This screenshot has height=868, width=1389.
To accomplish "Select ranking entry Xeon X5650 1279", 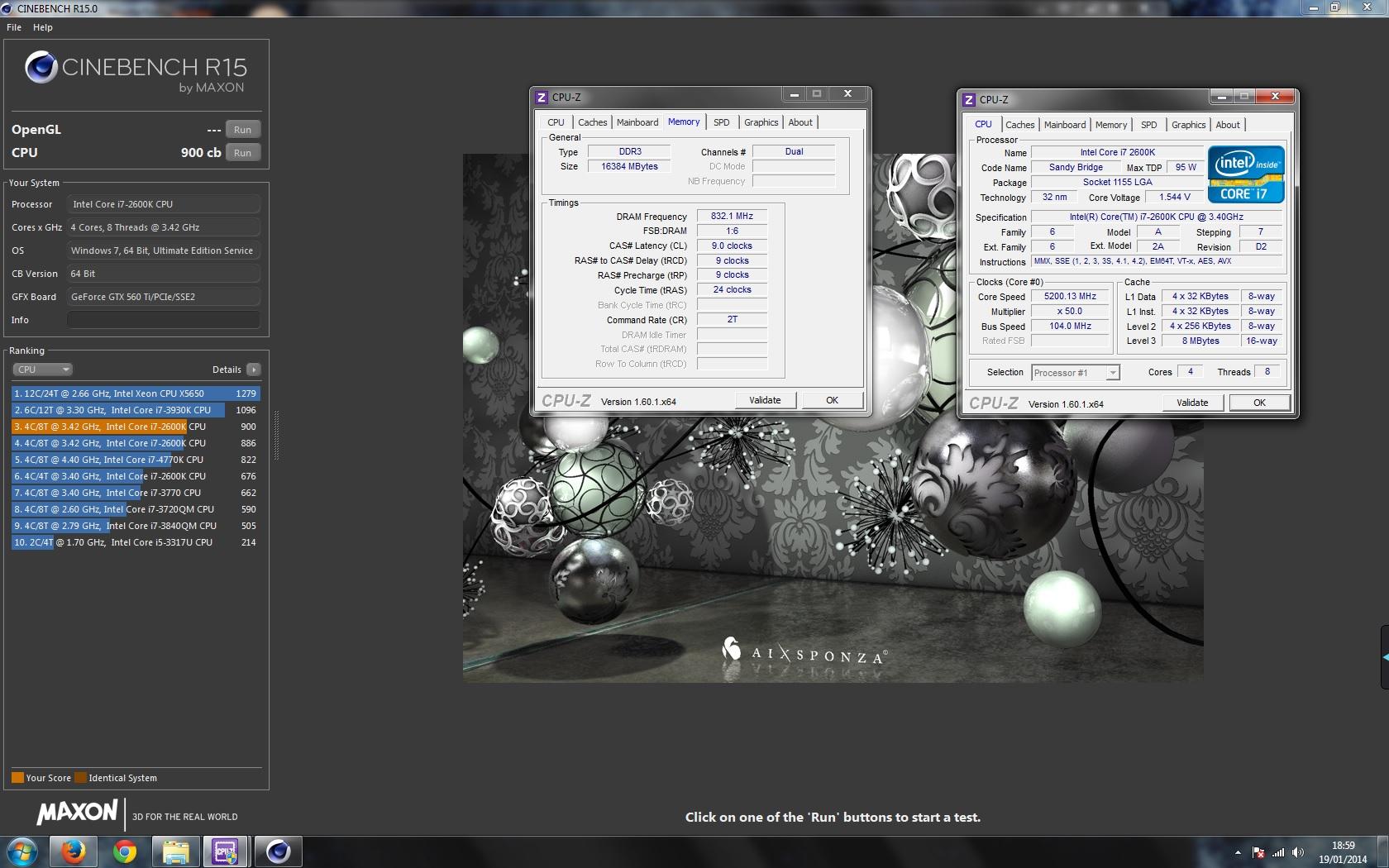I will (x=136, y=393).
